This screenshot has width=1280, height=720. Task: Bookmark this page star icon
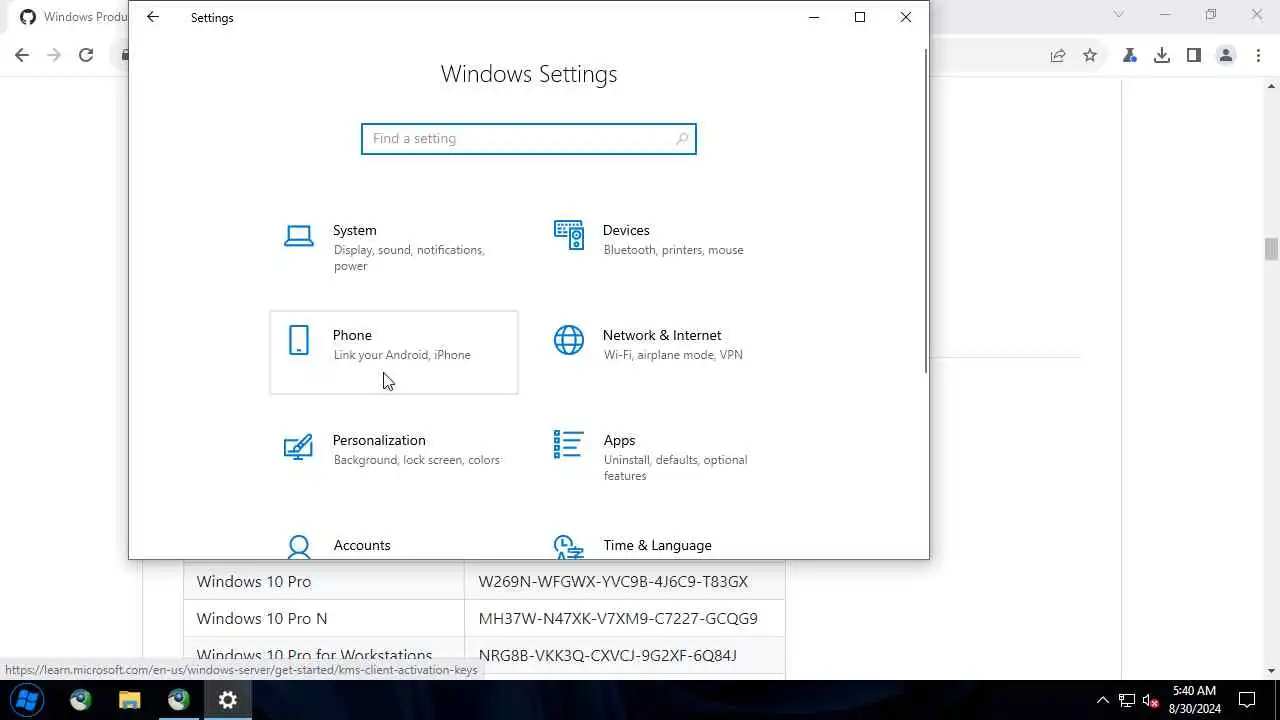(1090, 56)
